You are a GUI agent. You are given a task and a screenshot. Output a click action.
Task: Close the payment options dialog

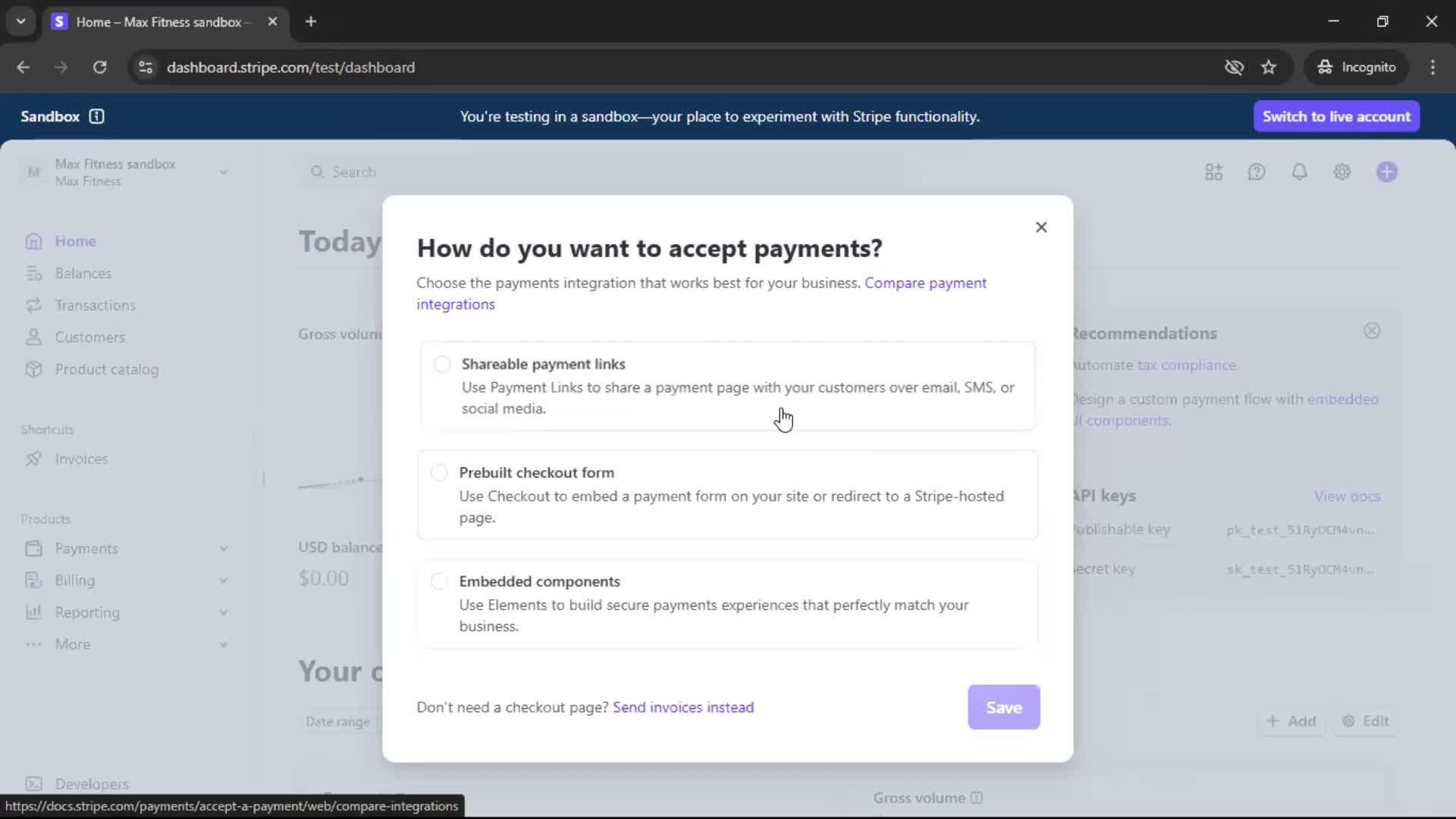tap(1041, 227)
